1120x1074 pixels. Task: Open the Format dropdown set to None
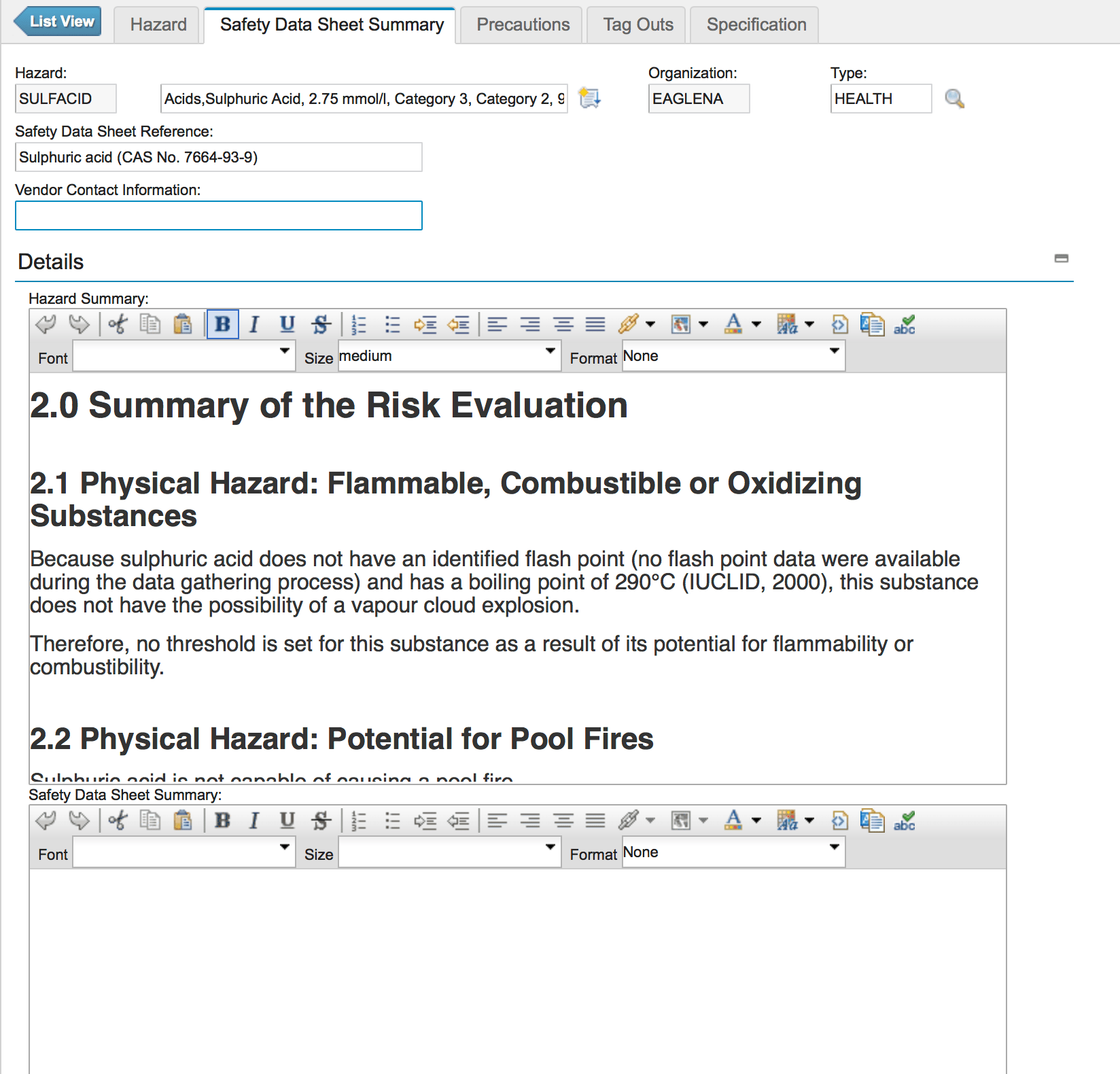pyautogui.click(x=733, y=356)
